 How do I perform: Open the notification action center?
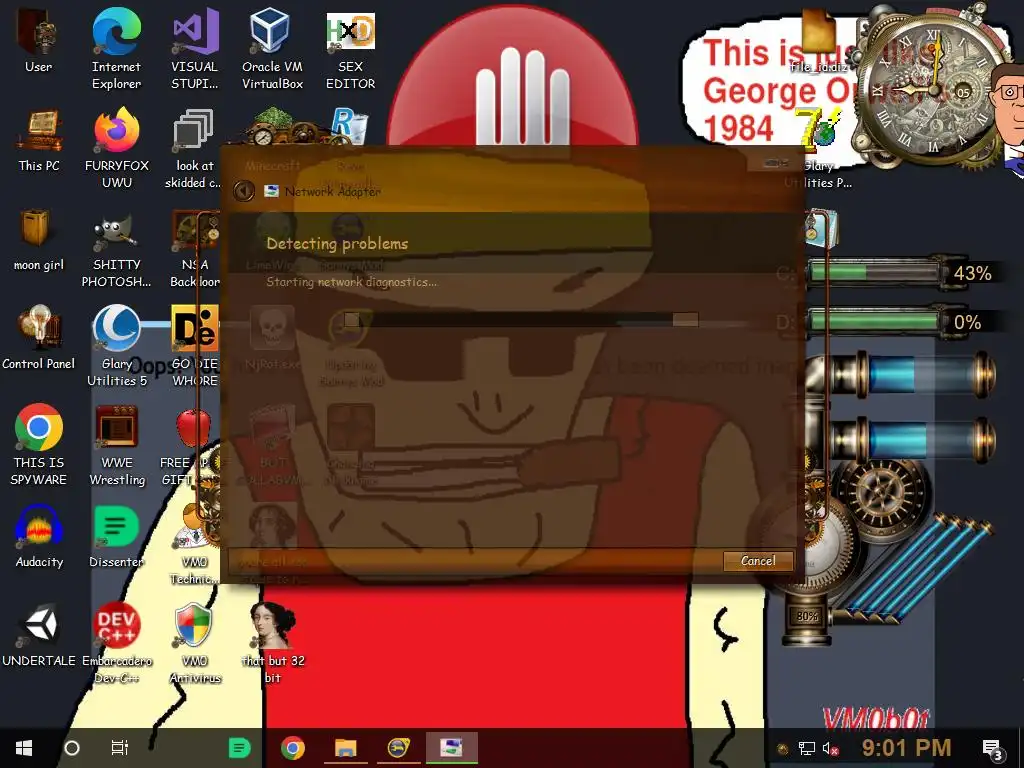(993, 748)
